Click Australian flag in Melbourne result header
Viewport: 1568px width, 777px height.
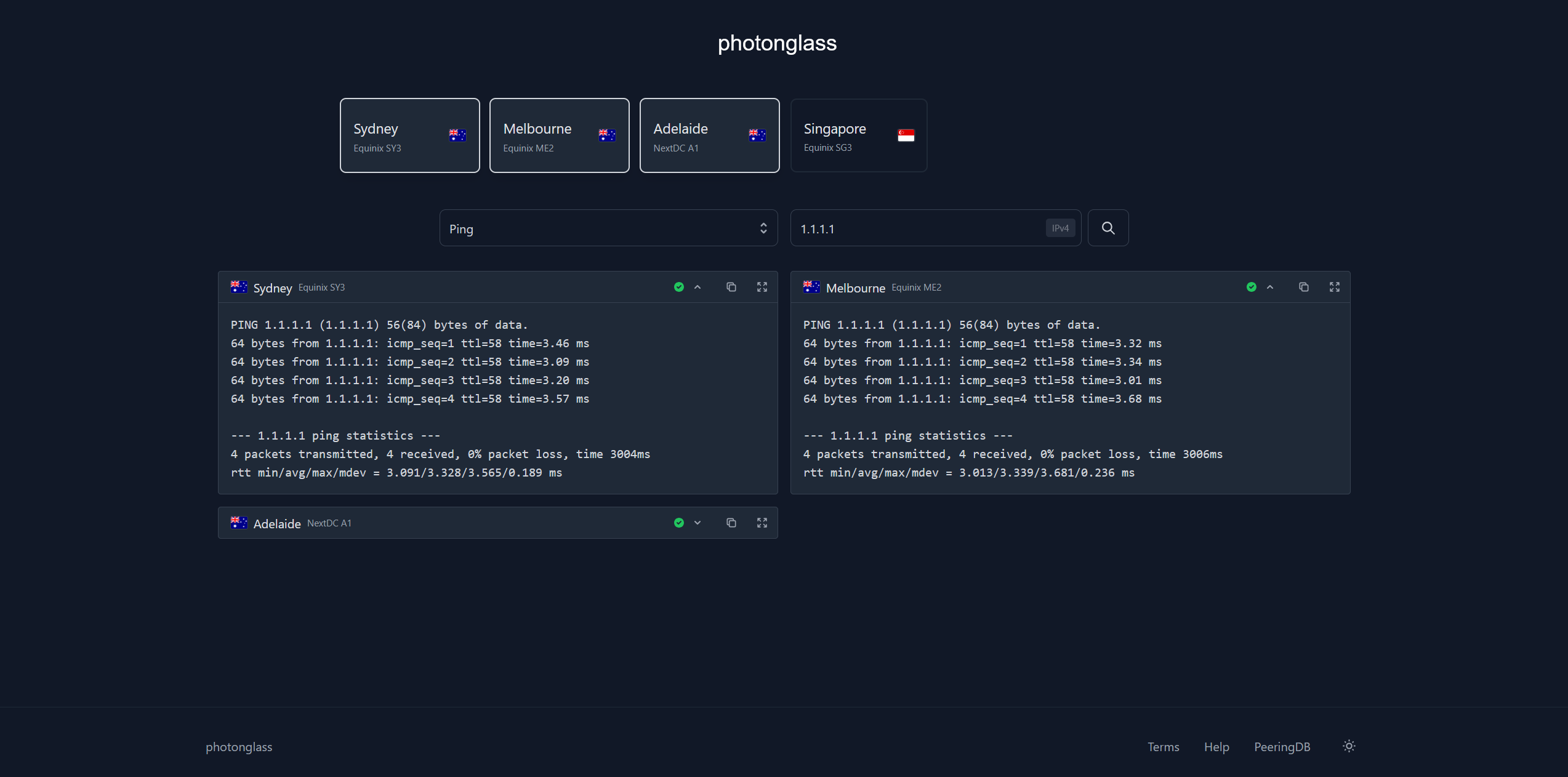click(811, 287)
